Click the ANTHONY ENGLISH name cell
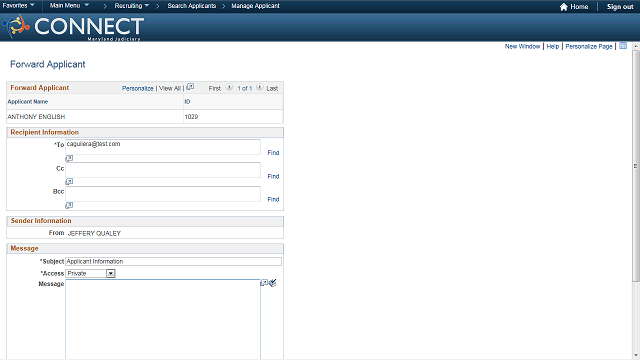The height and width of the screenshot is (360, 640). click(36, 117)
